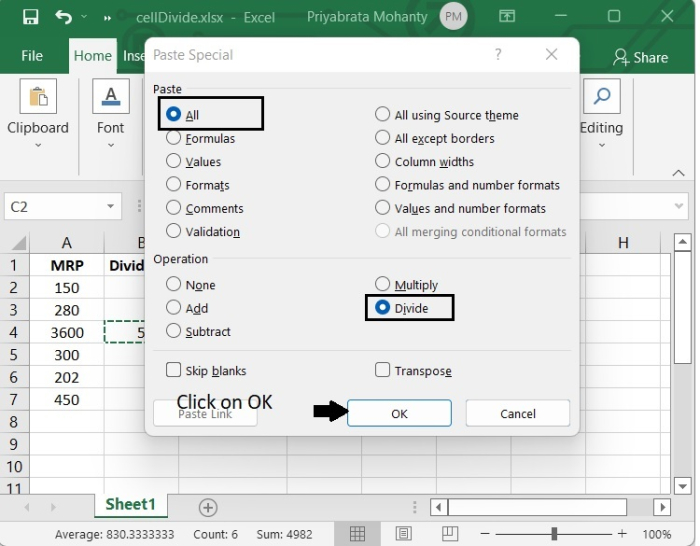Open the Sheet1 worksheet tab

click(130, 504)
